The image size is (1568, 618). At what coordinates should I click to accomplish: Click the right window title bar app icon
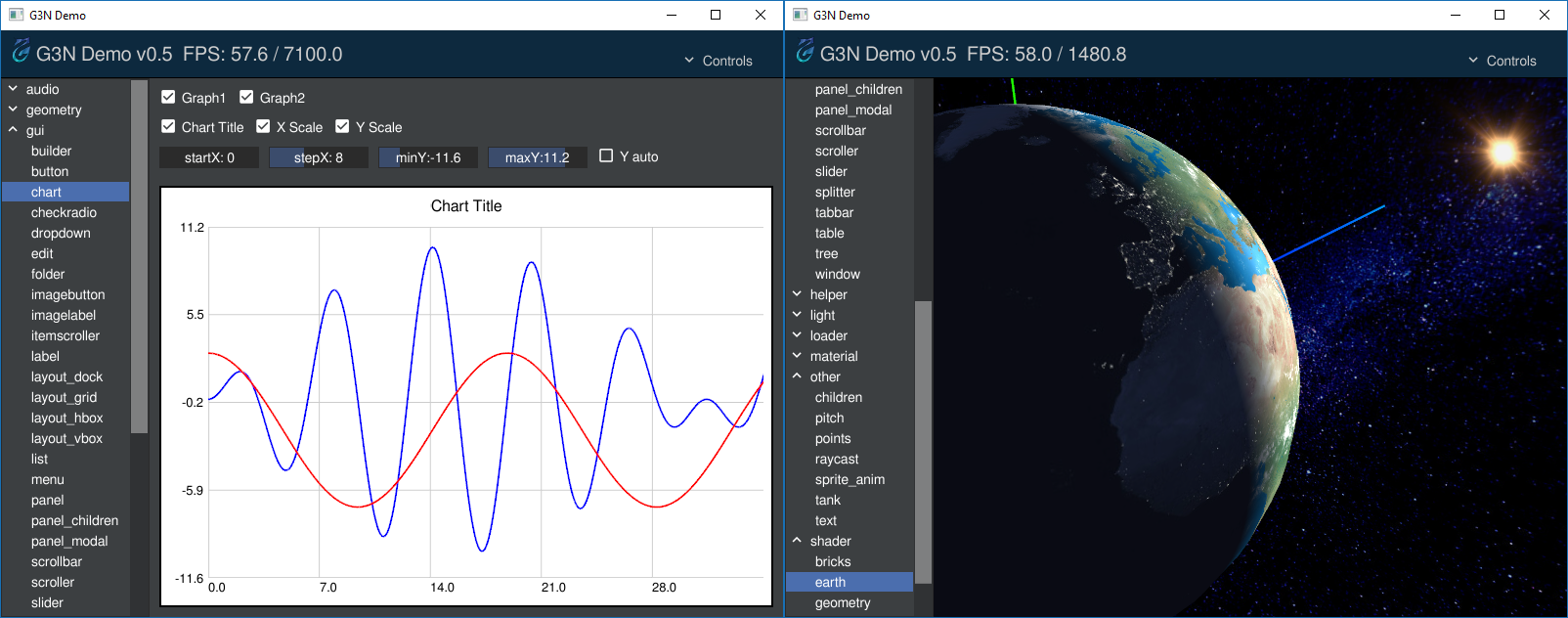pos(800,15)
